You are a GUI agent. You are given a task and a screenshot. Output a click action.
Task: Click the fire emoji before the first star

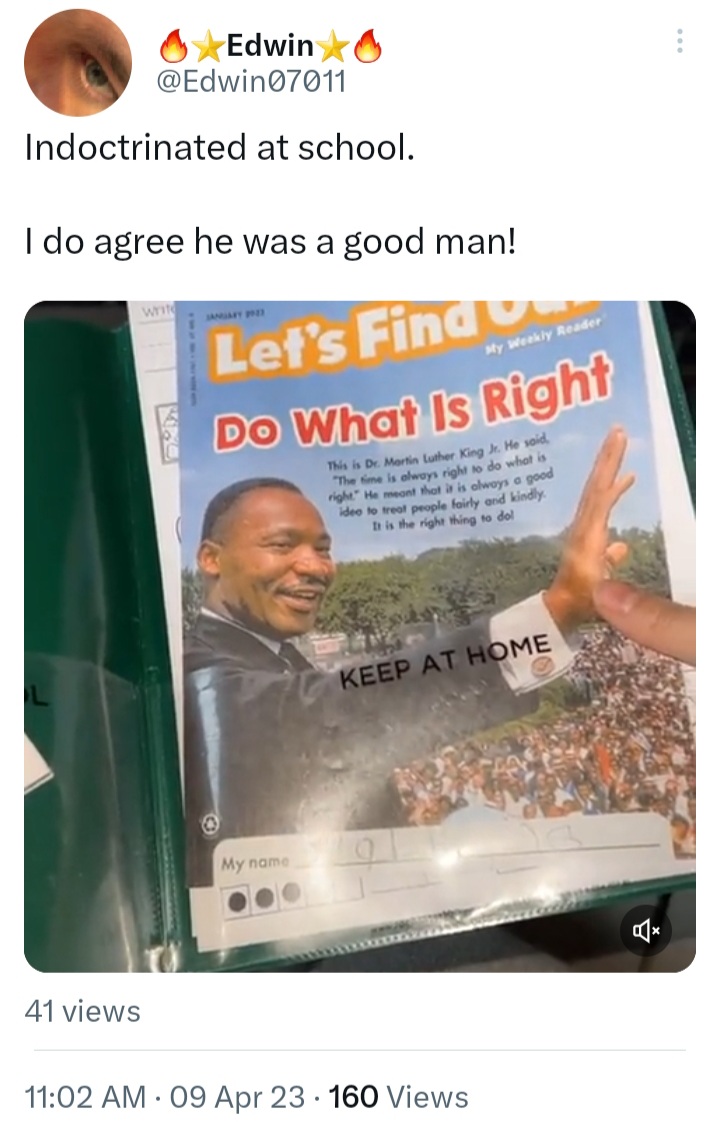tap(174, 46)
